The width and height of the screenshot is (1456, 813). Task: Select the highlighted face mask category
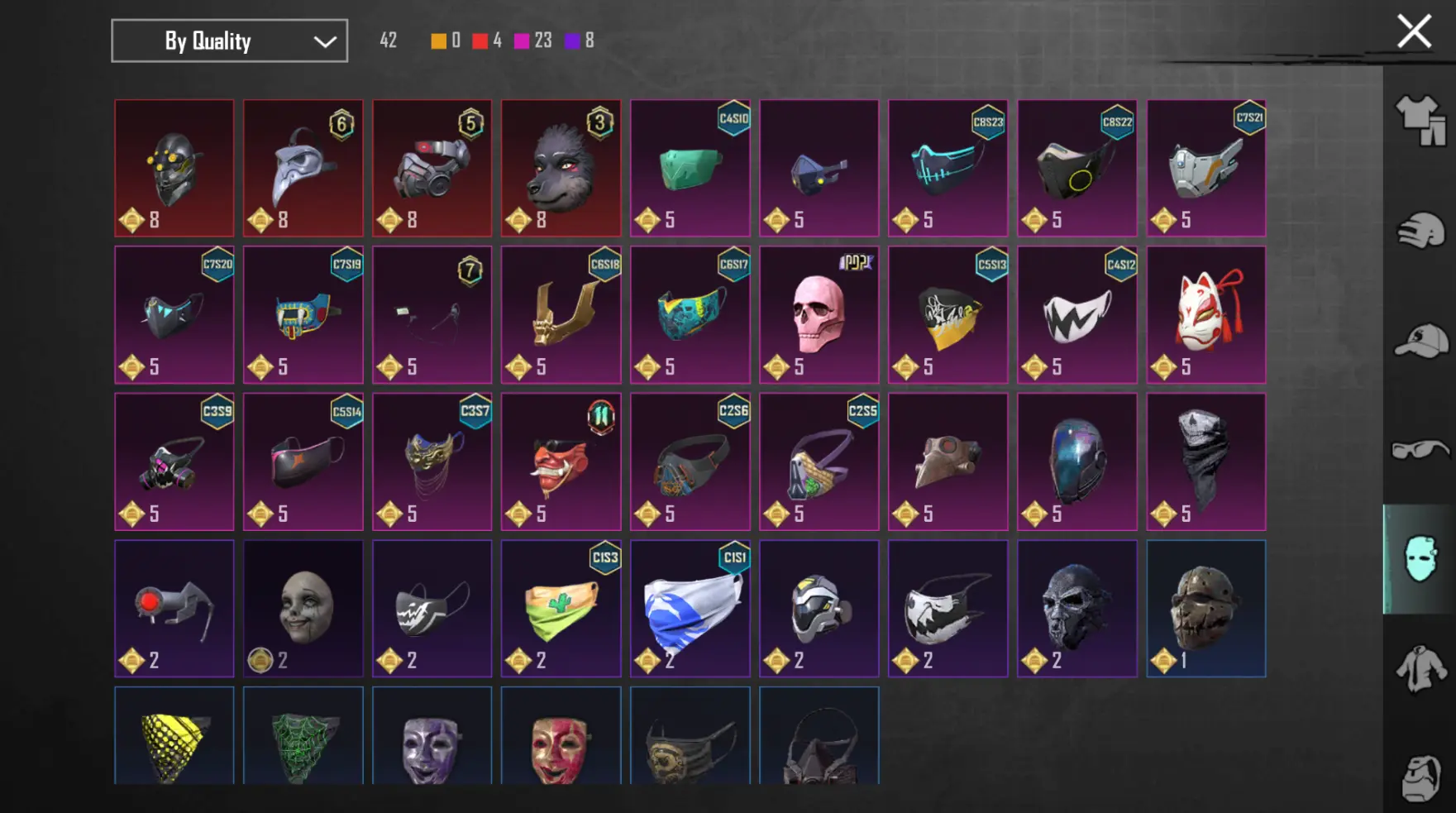point(1419,559)
